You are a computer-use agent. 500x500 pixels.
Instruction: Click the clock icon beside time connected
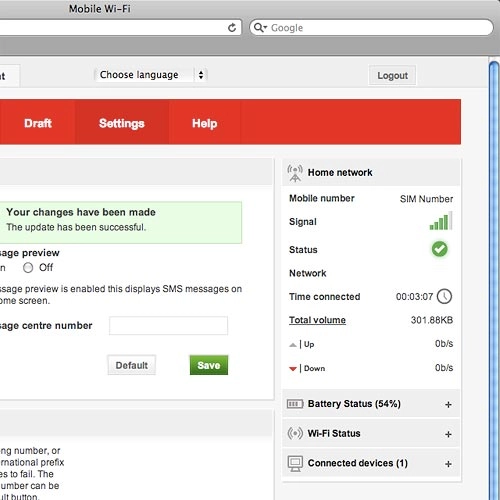(444, 296)
